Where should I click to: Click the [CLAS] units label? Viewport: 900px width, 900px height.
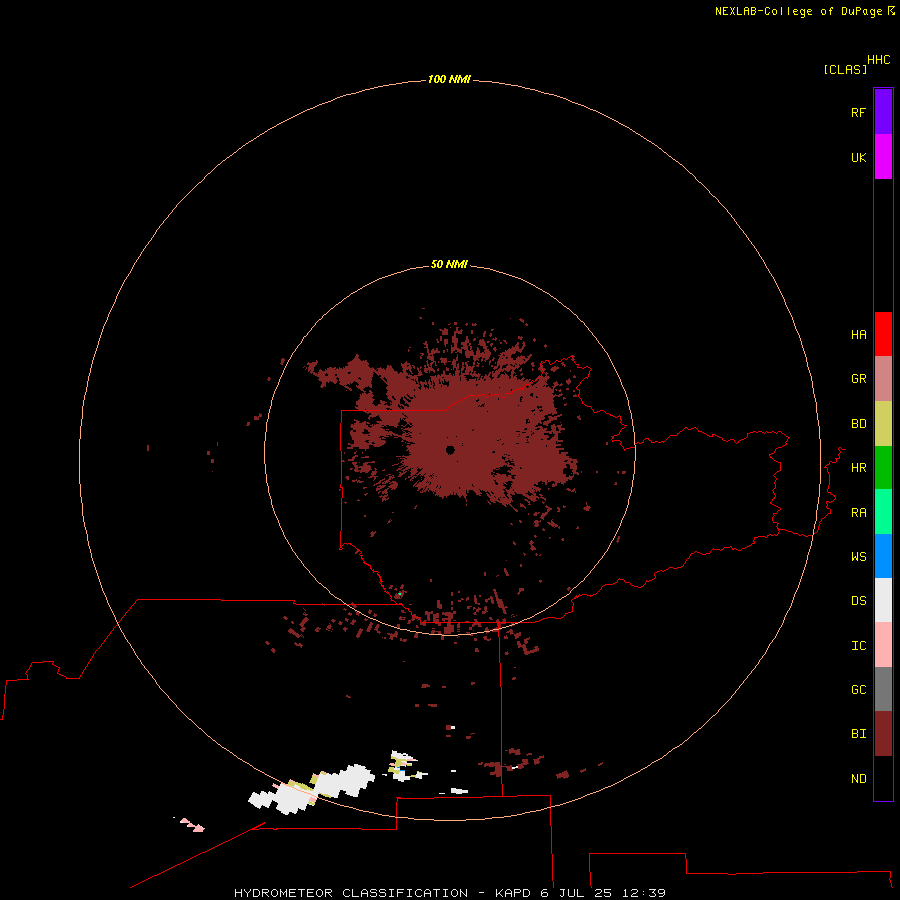[845, 69]
